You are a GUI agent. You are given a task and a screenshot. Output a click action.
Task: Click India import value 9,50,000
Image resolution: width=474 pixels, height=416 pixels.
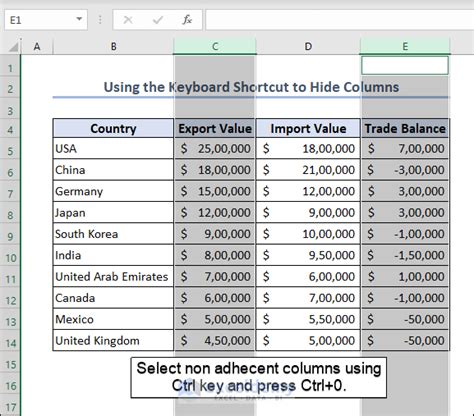pos(308,255)
